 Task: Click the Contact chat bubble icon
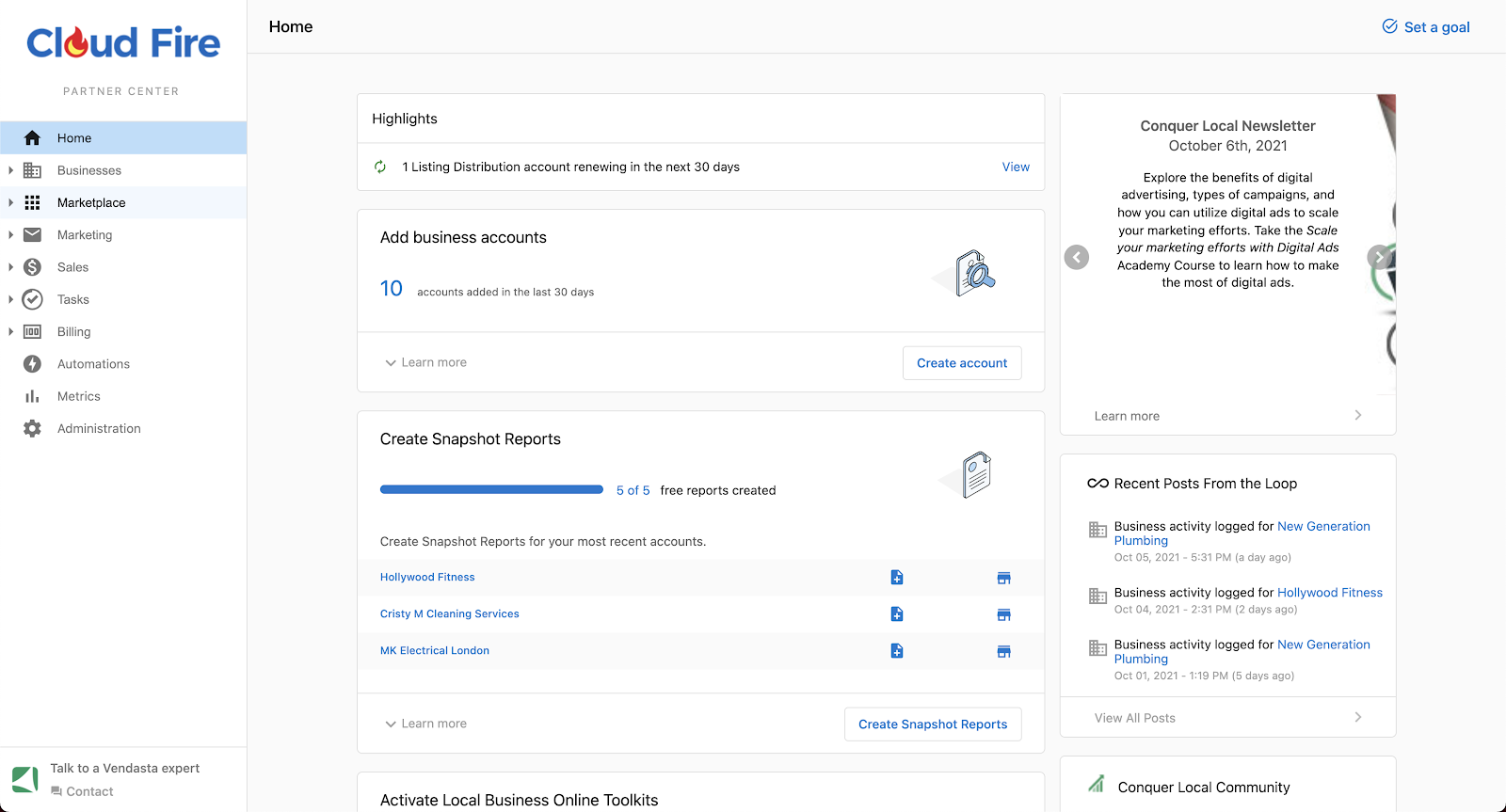(56, 791)
